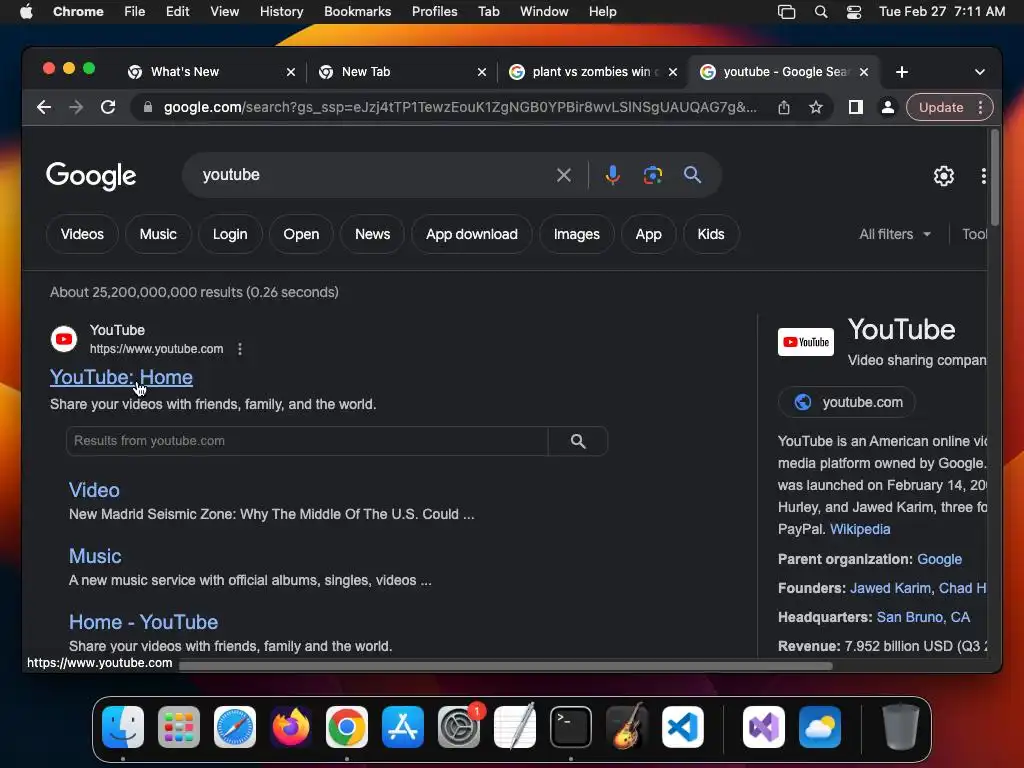Image resolution: width=1024 pixels, height=768 pixels.
Task: Launch Safari from the Dock
Action: [235, 727]
